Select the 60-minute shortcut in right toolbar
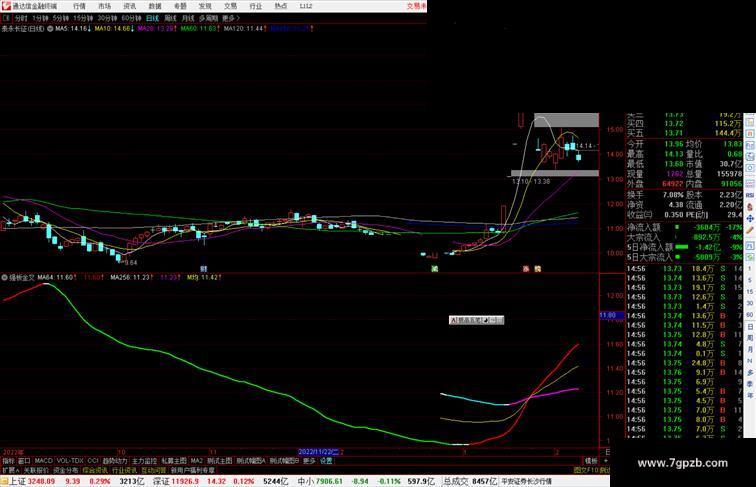Screen dimensions: 756x487 click(750, 315)
